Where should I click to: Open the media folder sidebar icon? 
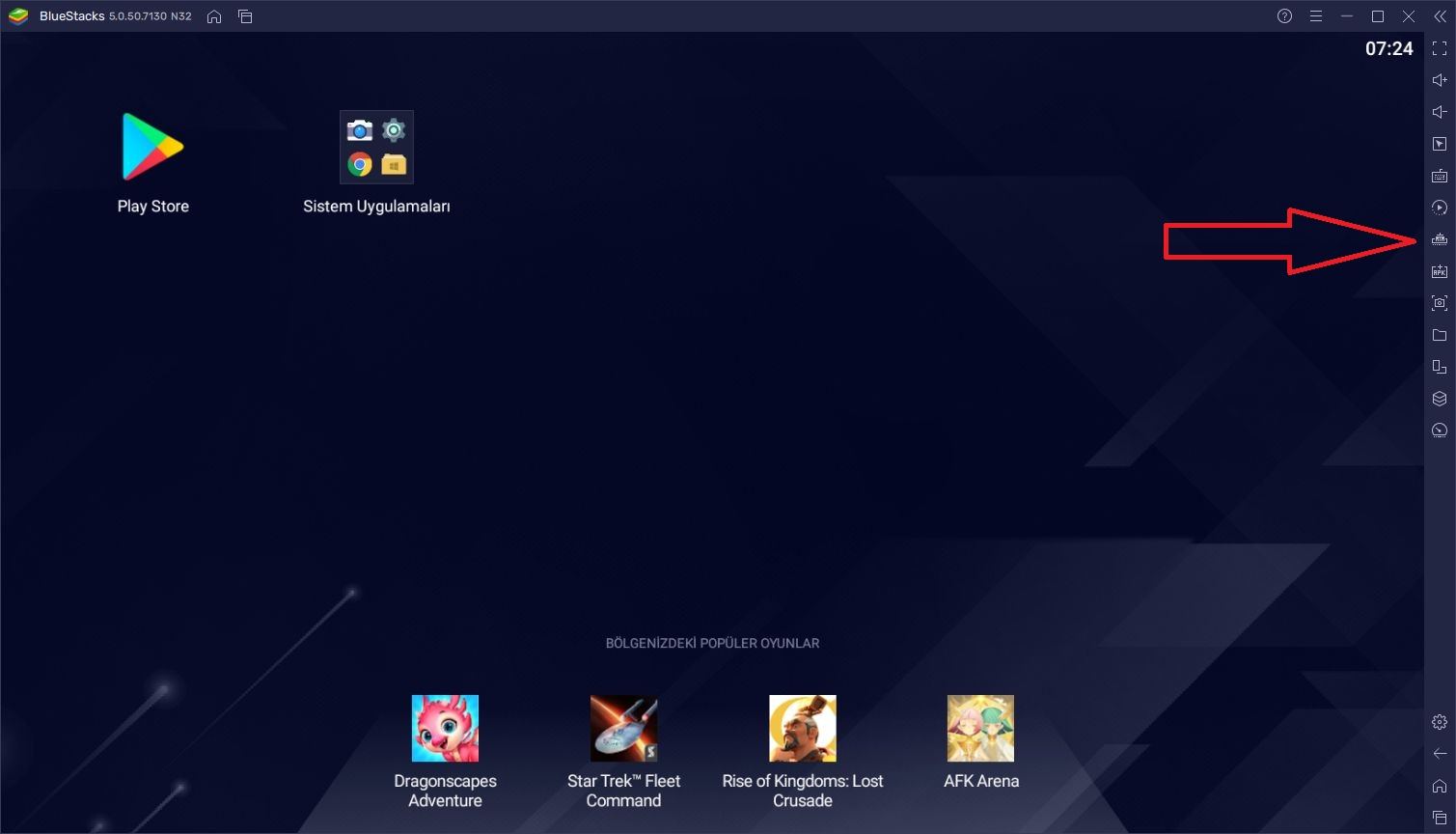point(1440,335)
